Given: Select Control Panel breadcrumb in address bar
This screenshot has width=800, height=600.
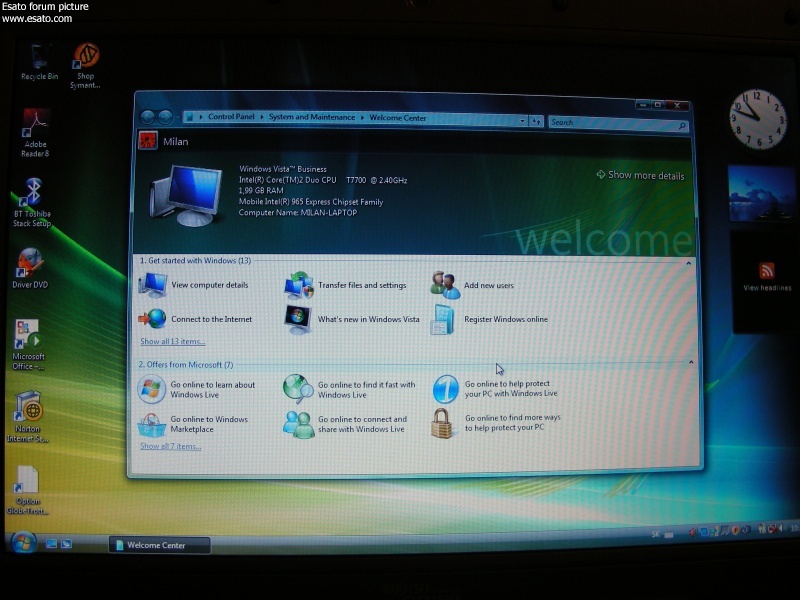Looking at the screenshot, I should pyautogui.click(x=232, y=118).
